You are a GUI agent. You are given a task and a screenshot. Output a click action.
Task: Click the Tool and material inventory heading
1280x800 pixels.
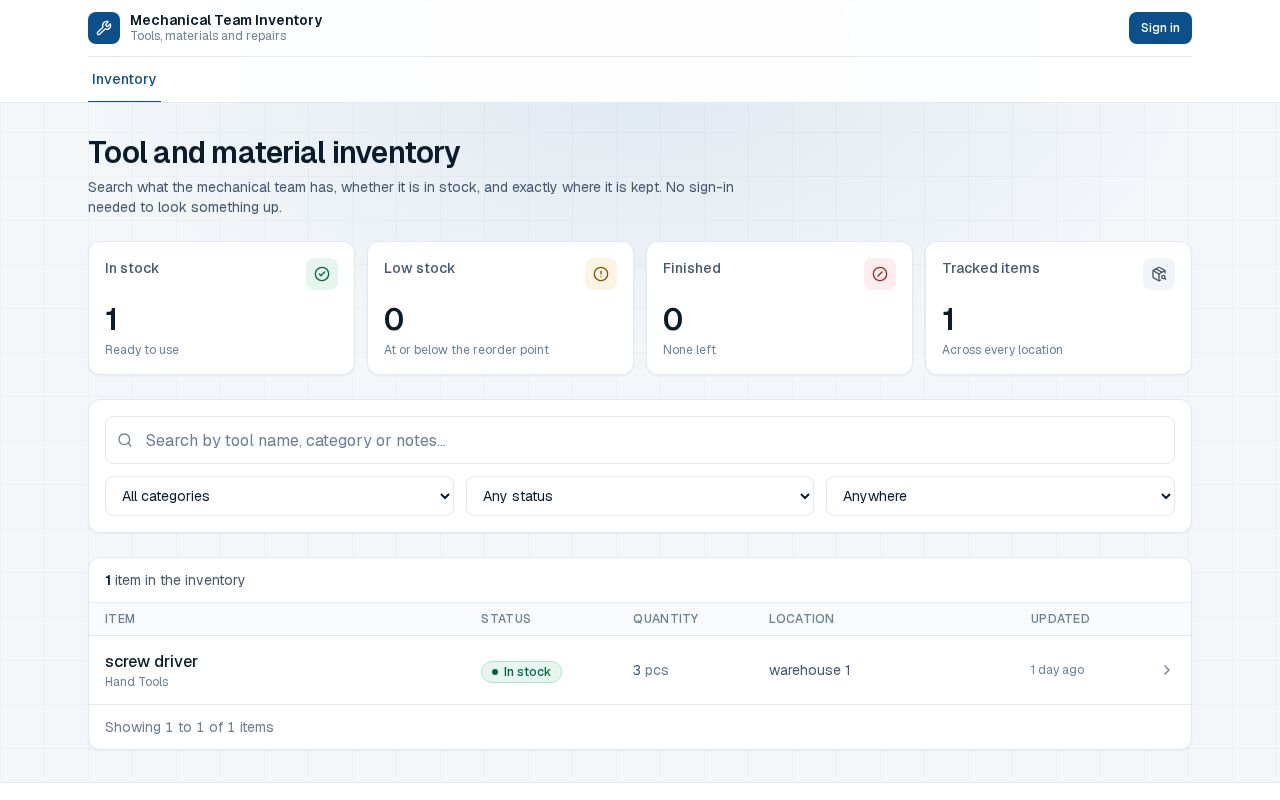[x=274, y=152]
